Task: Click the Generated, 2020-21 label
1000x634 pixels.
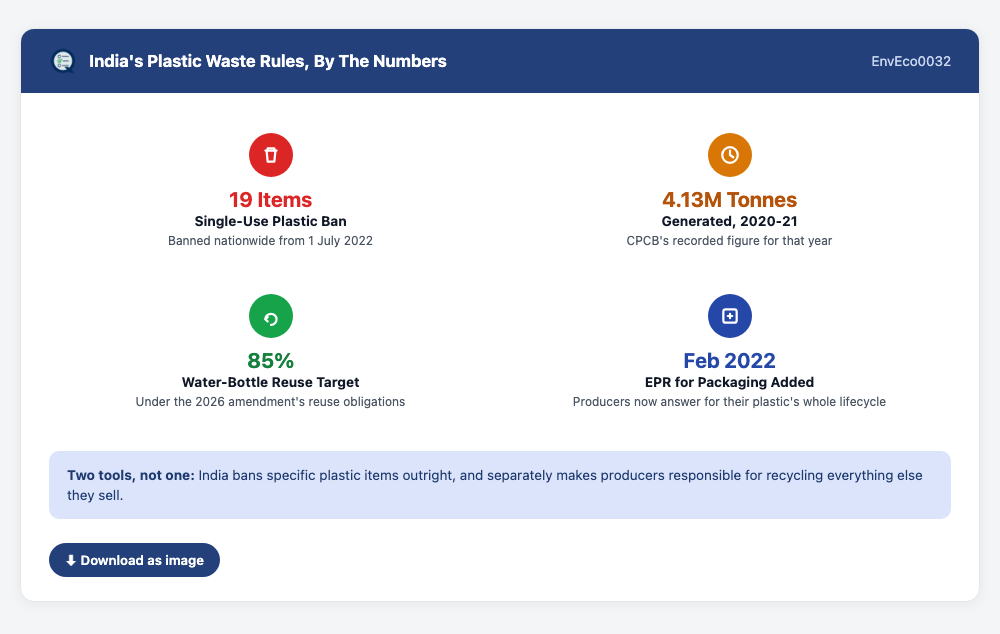Action: (x=730, y=221)
